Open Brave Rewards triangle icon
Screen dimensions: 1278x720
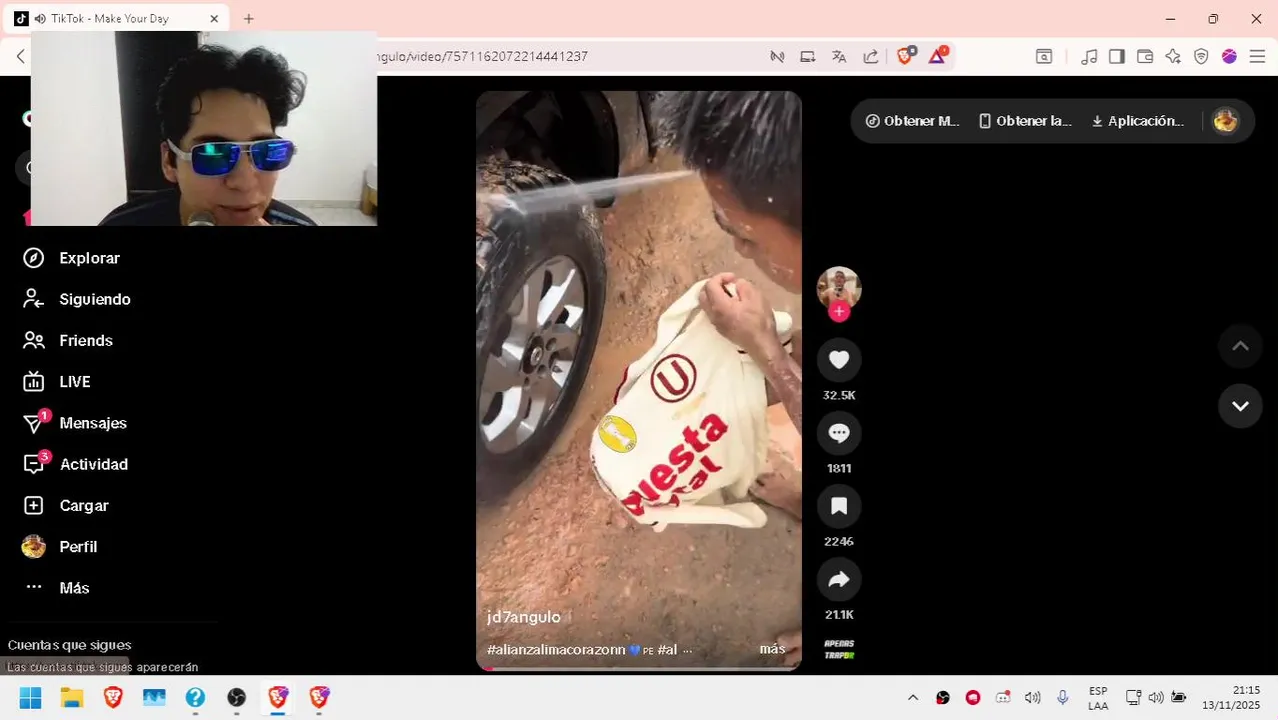click(937, 56)
